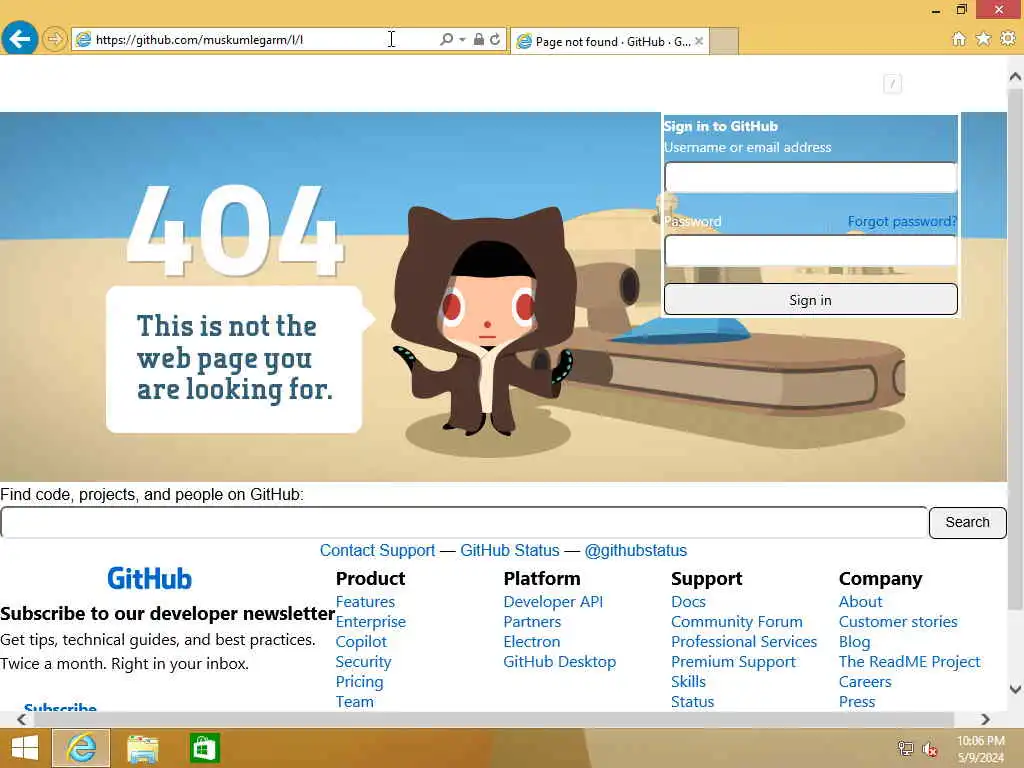This screenshot has width=1024, height=768.
Task: Open the Features link under Product
Action: click(x=365, y=601)
